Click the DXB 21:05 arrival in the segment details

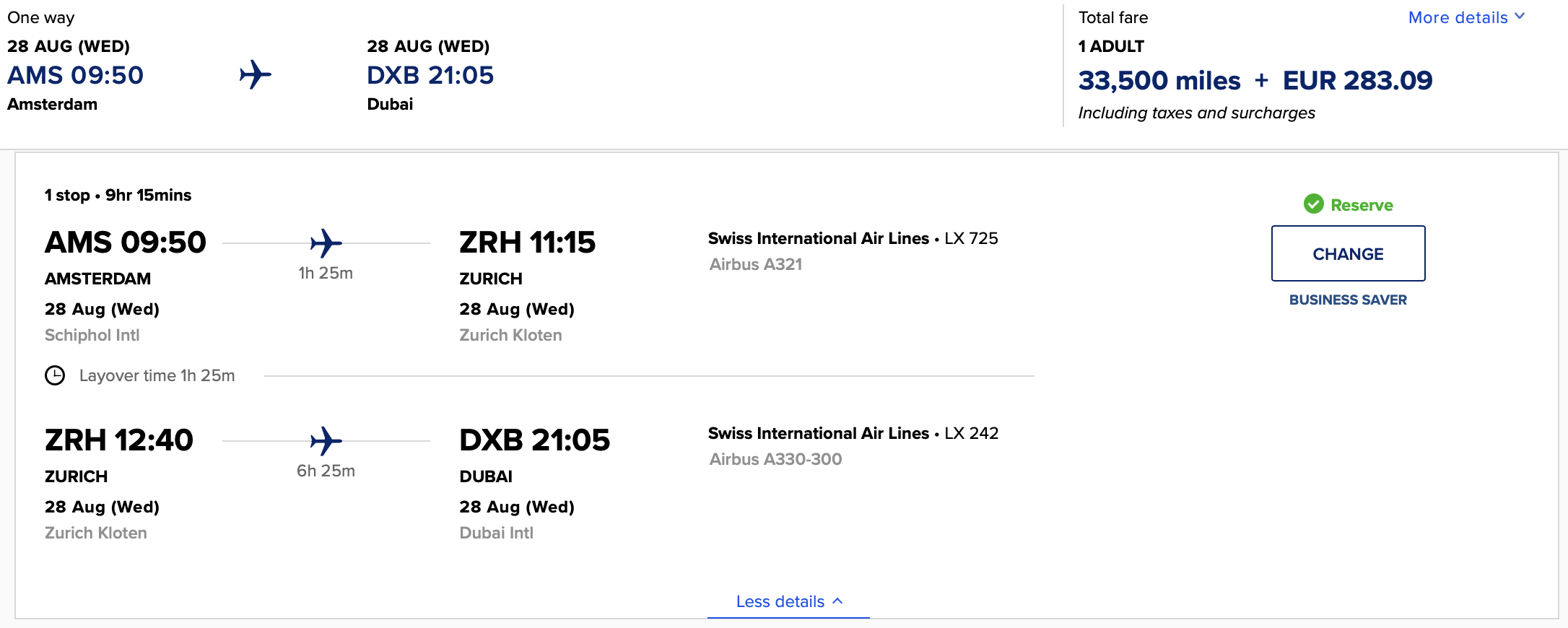click(x=534, y=440)
